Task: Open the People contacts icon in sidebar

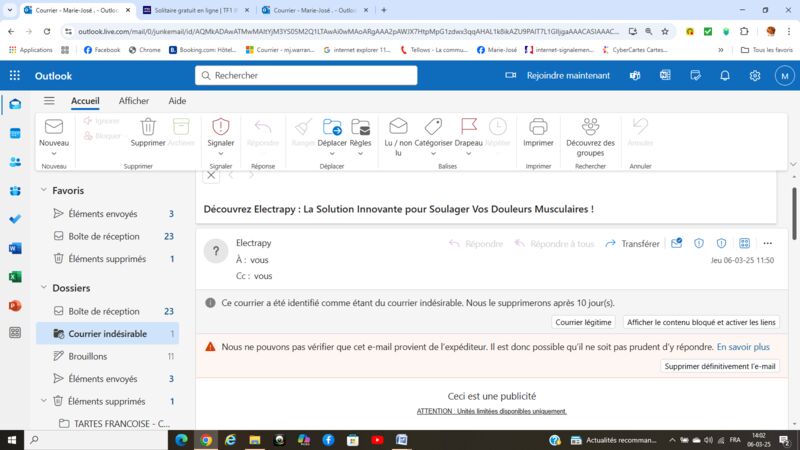Action: [15, 162]
